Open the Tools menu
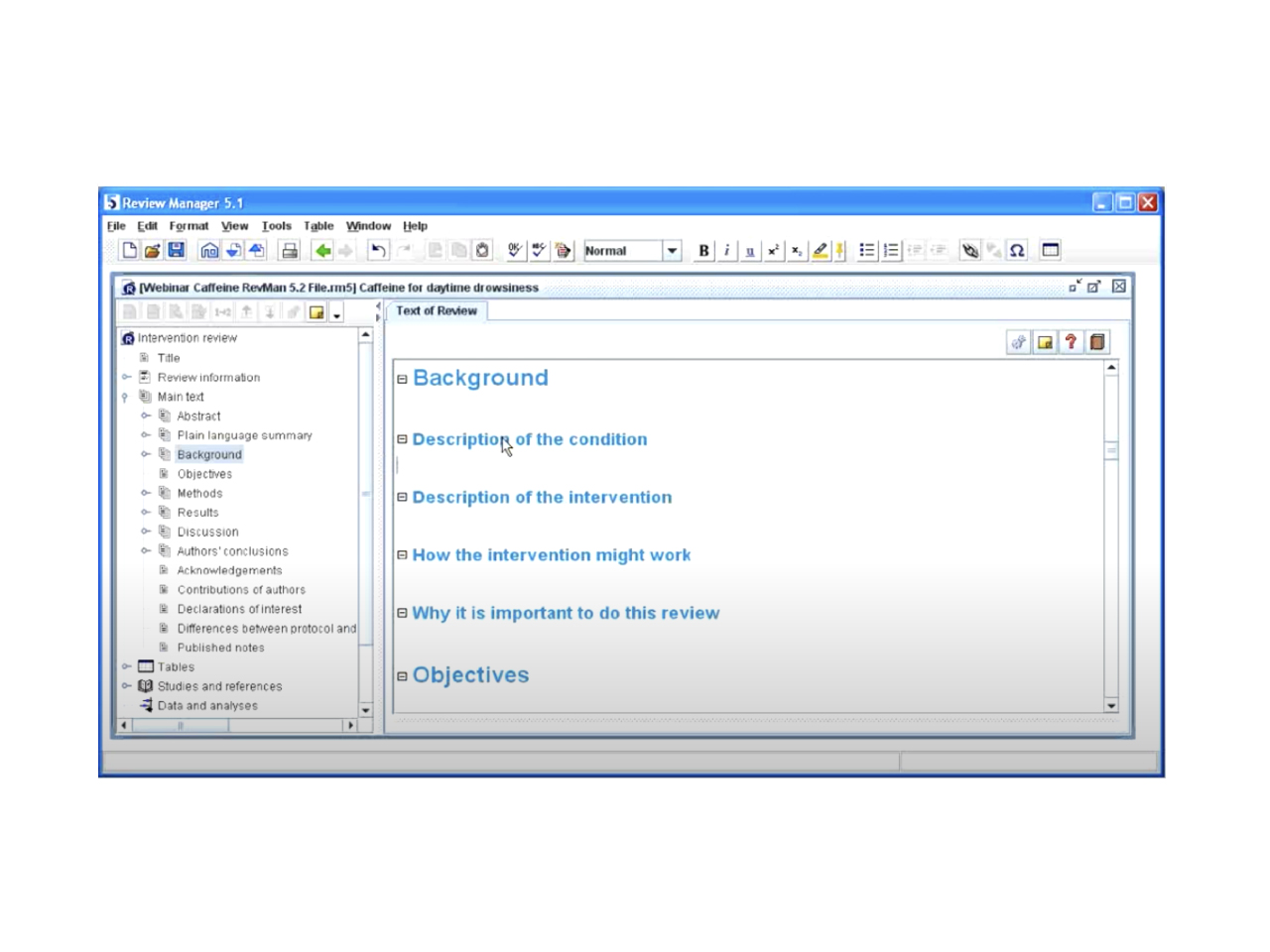This screenshot has height=952, width=1270. pyautogui.click(x=277, y=226)
